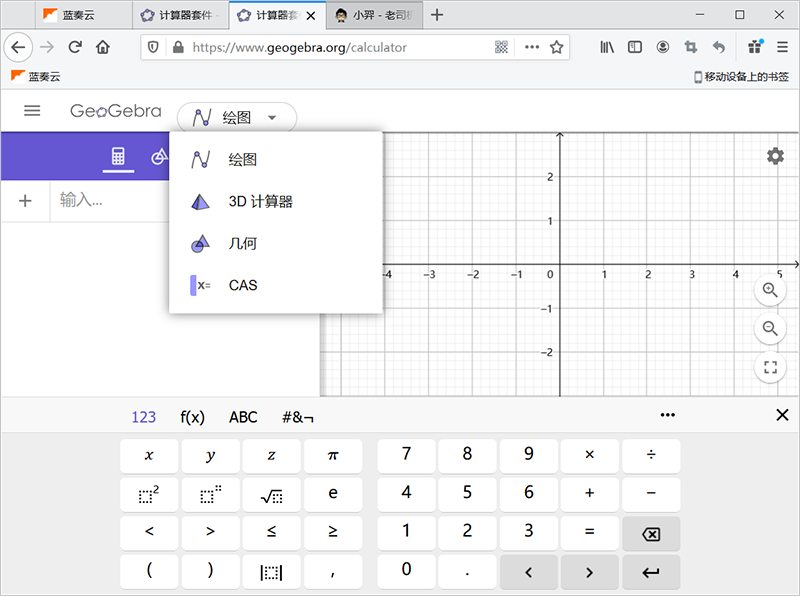Switch keyboard to f(x) tab

point(192,417)
